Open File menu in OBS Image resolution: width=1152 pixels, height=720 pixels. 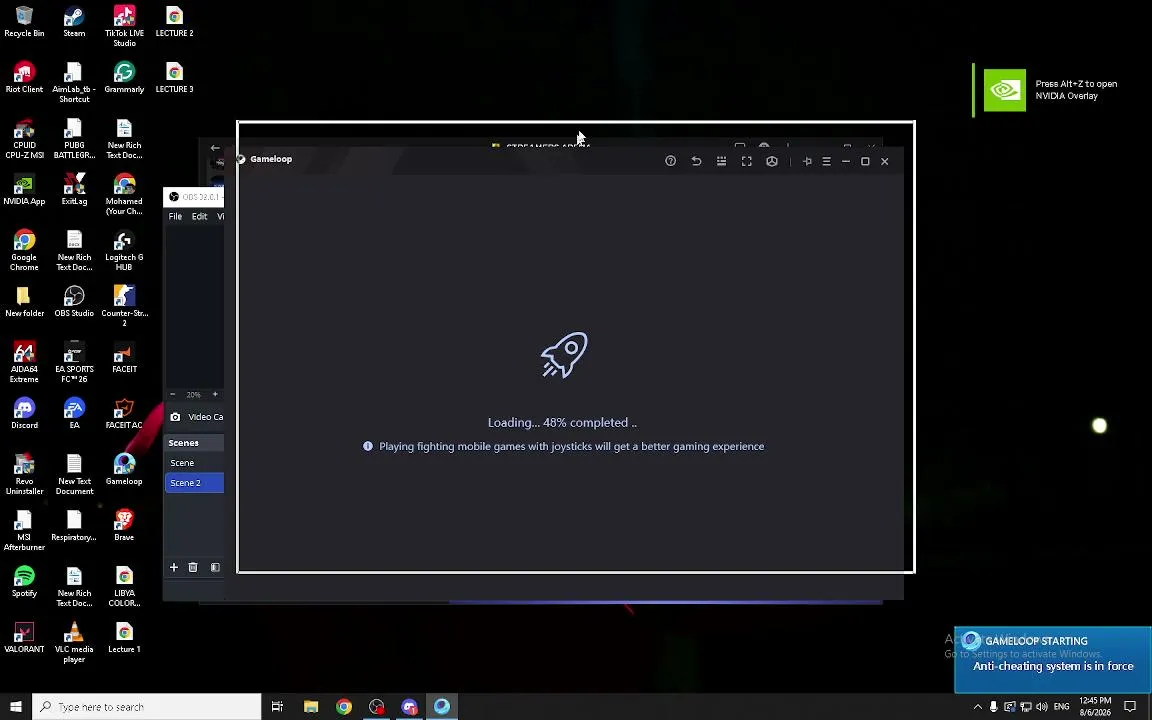[175, 216]
